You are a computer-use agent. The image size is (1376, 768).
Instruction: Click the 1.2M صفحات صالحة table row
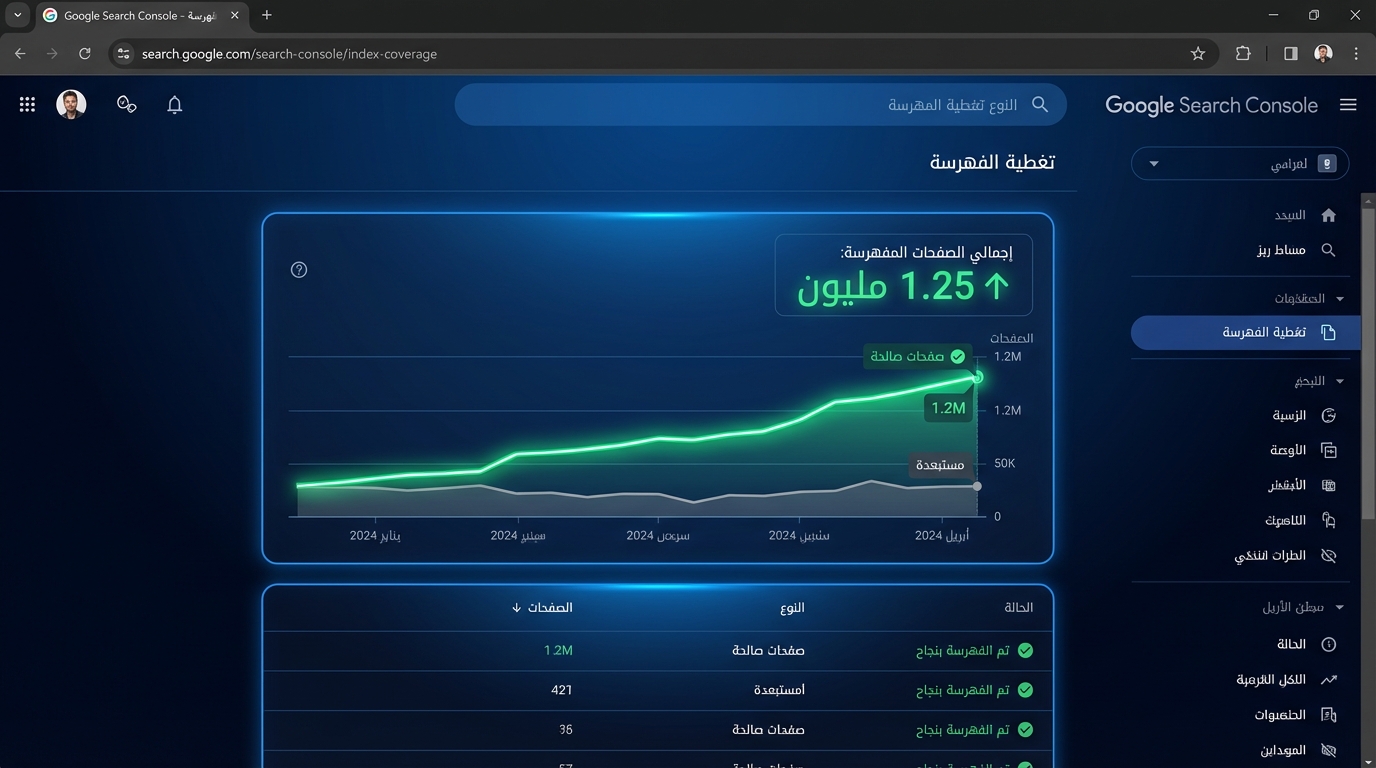point(657,651)
